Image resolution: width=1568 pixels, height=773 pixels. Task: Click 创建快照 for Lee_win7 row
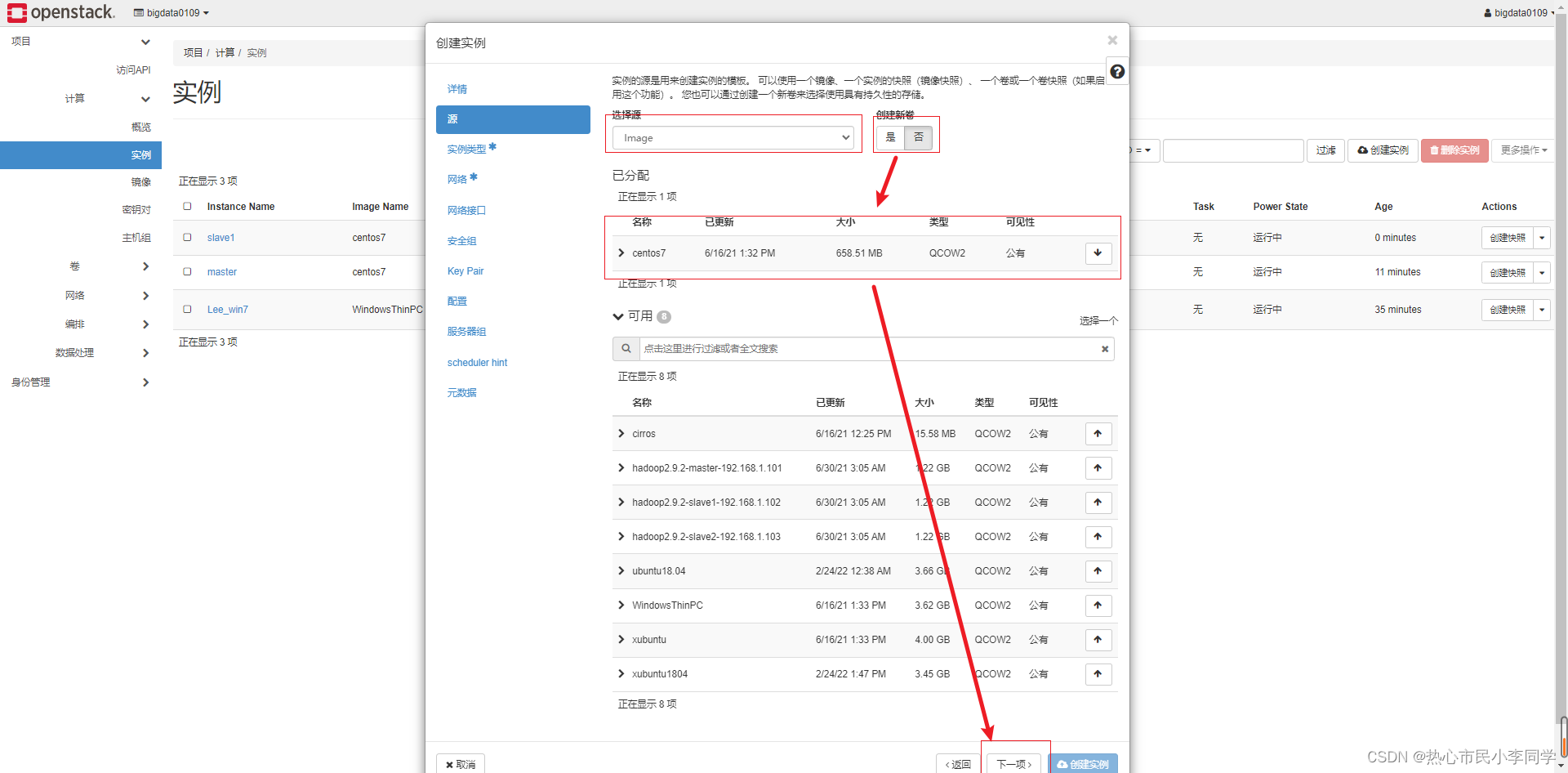[1508, 310]
